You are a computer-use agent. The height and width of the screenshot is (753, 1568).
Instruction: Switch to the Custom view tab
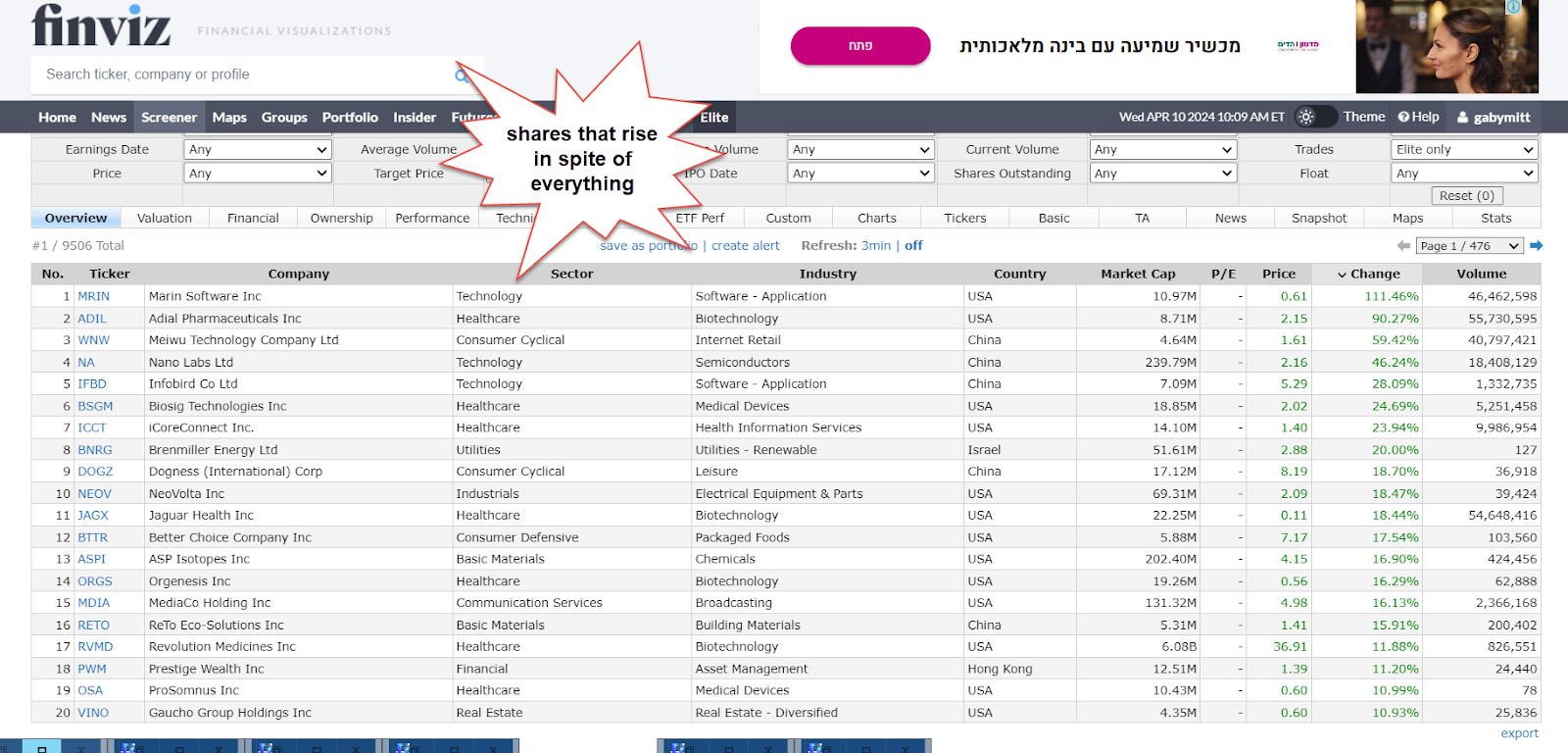(788, 219)
